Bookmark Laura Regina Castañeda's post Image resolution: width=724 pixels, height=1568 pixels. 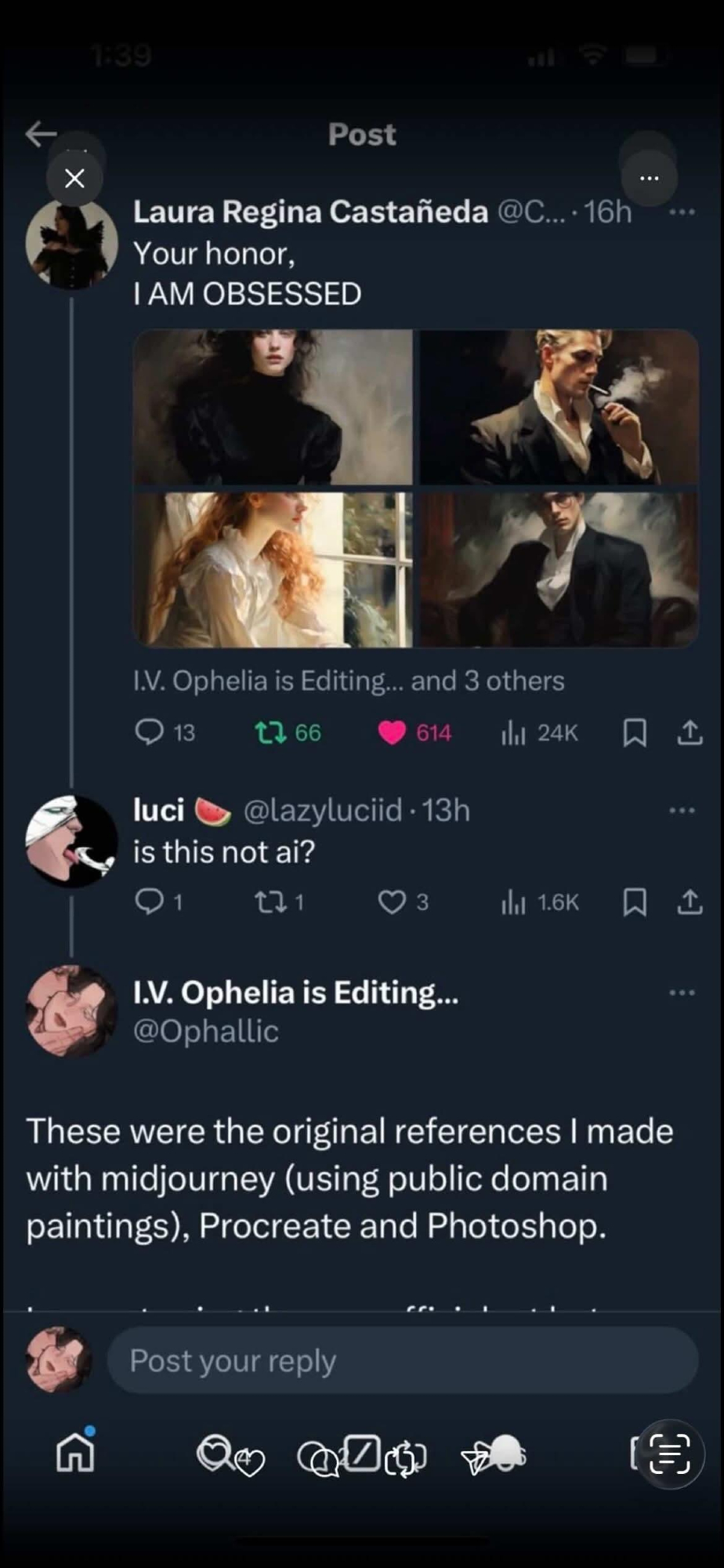[634, 732]
